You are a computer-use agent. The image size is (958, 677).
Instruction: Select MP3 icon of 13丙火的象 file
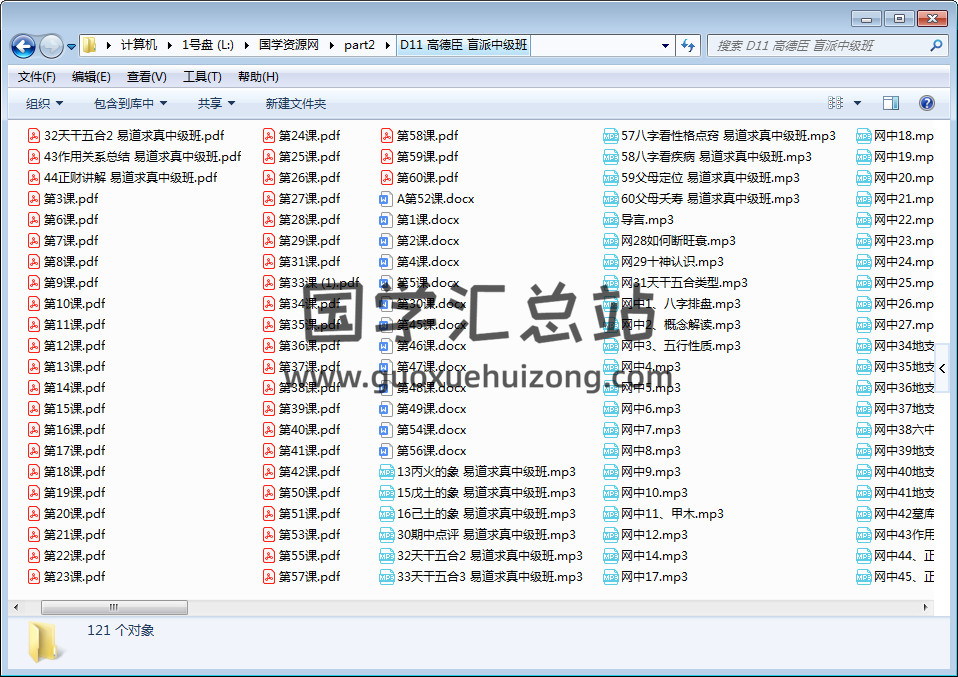[x=386, y=472]
